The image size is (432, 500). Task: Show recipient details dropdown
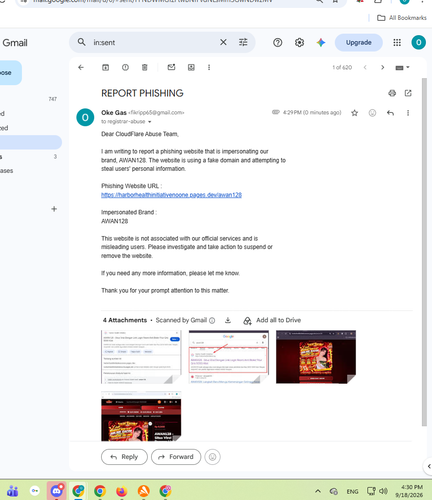(x=150, y=122)
